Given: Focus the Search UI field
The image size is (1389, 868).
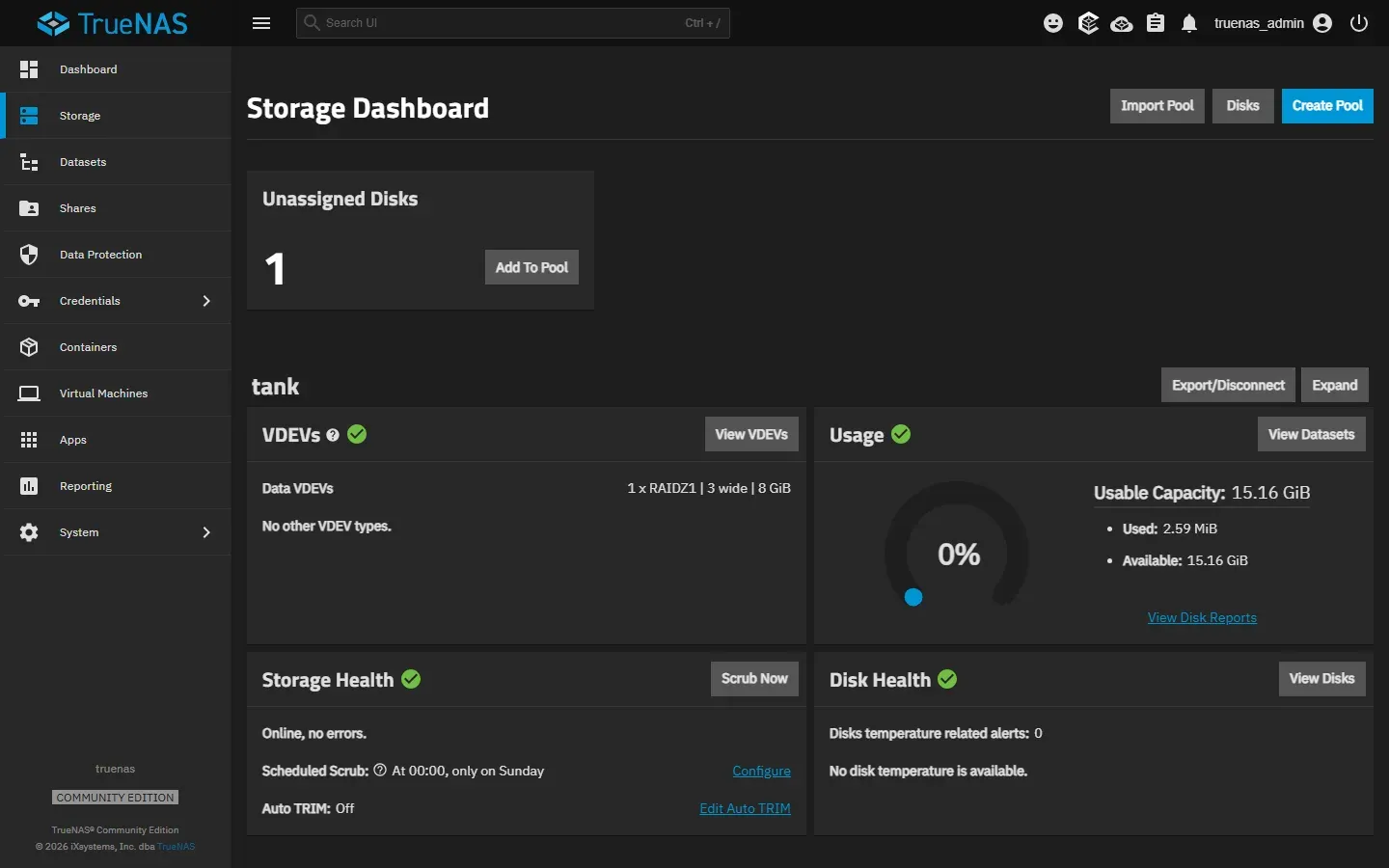Looking at the screenshot, I should coord(513,23).
